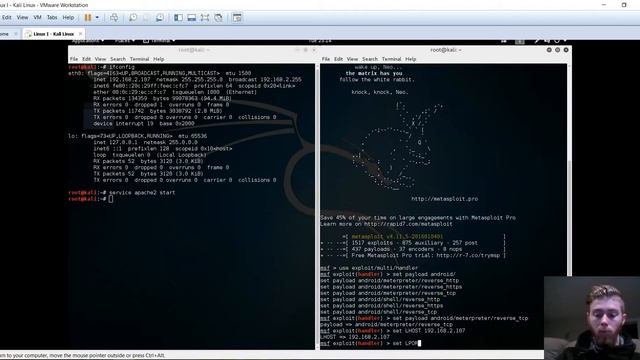Click the console view toolbar icon

(237, 18)
